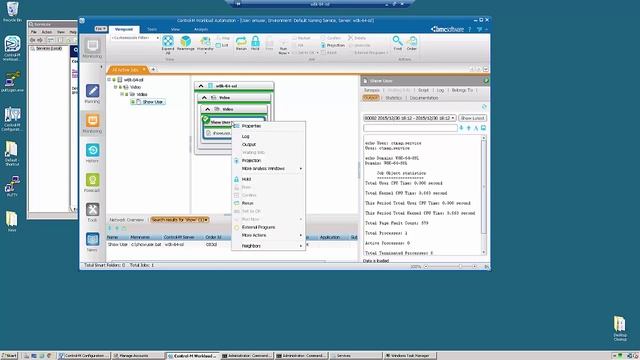The width and height of the screenshot is (640, 360).
Task: Open the PuTTY desktop shortcut
Action: click(x=12, y=187)
